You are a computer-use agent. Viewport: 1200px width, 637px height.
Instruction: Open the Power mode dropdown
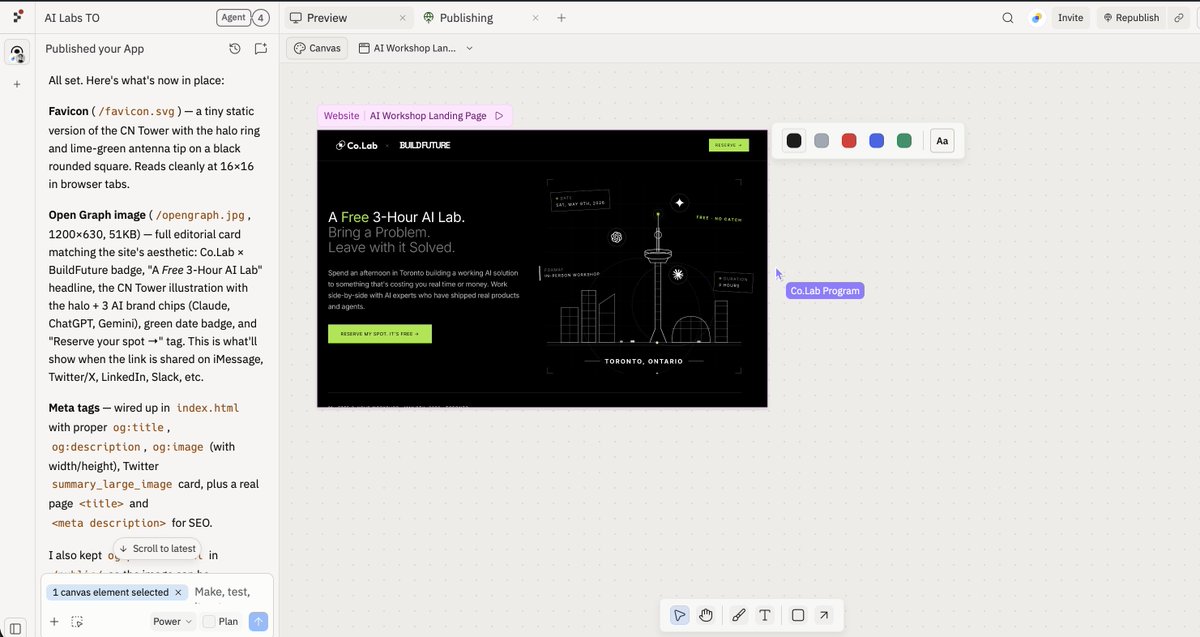click(172, 621)
